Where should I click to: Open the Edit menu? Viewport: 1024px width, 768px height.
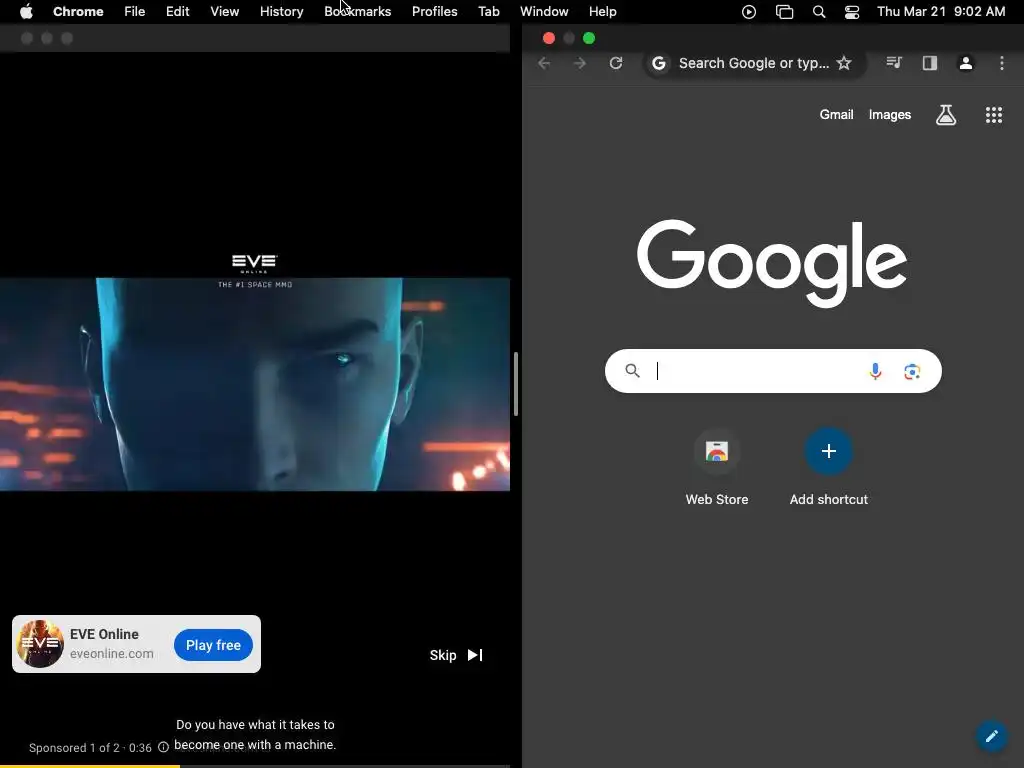(x=177, y=12)
